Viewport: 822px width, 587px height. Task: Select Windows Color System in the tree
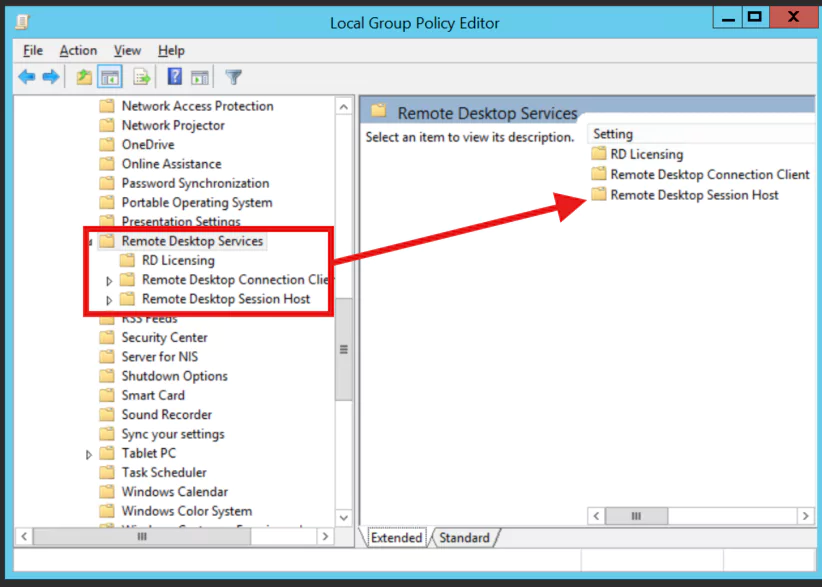coord(187,511)
